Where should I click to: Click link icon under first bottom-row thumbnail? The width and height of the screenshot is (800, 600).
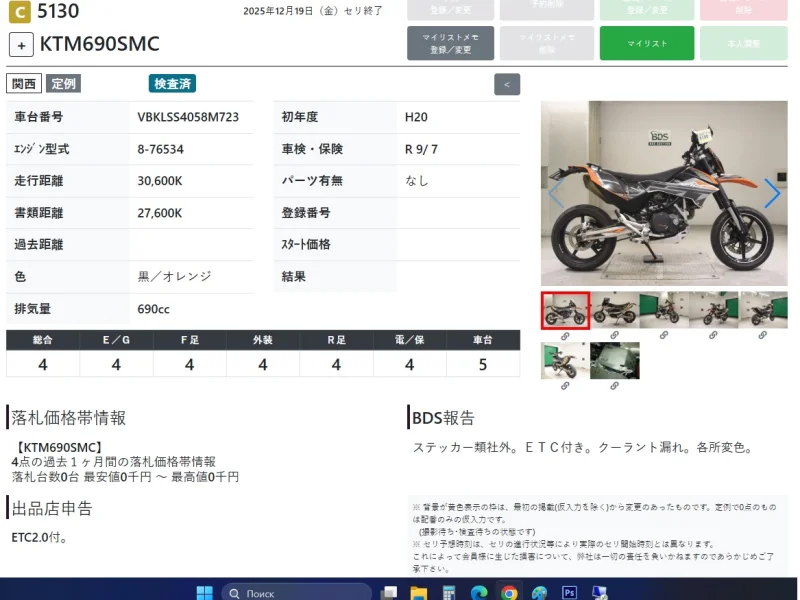coord(565,386)
